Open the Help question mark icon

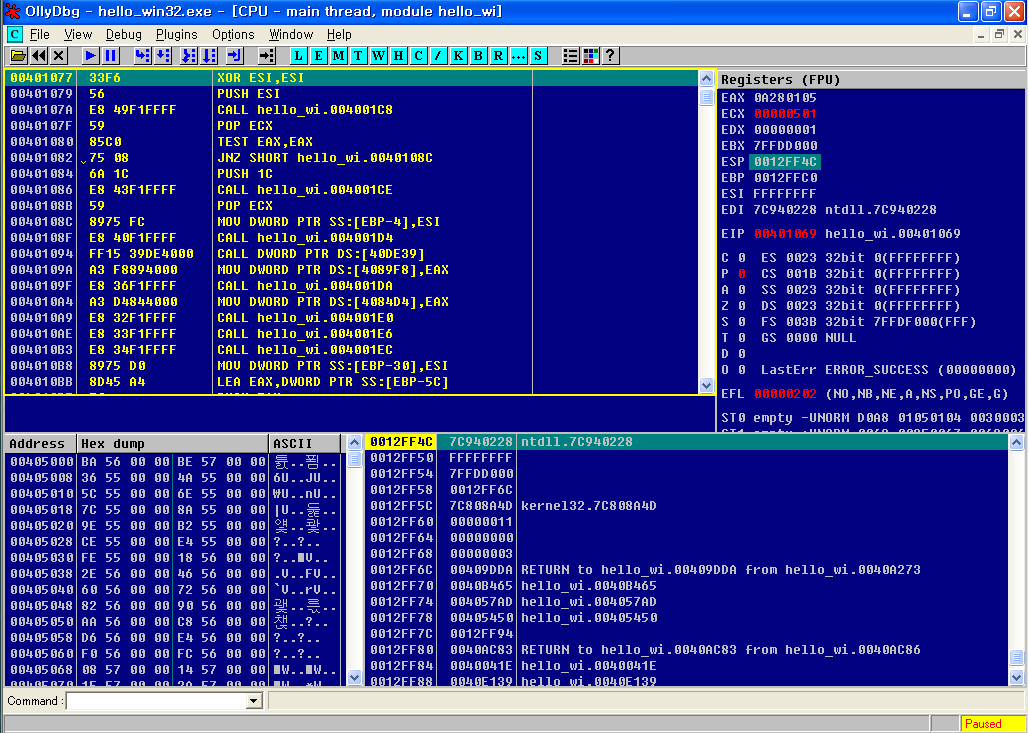tap(610, 56)
